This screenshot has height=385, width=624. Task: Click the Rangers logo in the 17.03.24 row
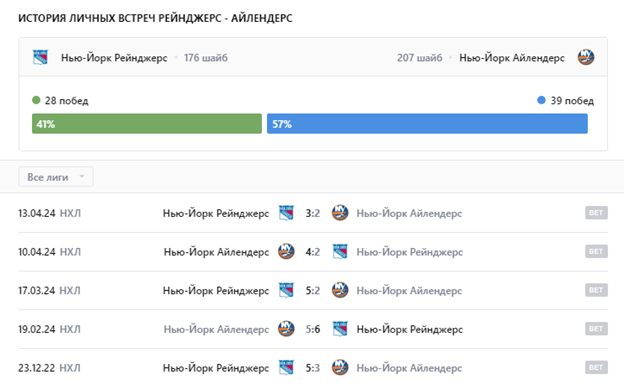click(286, 290)
